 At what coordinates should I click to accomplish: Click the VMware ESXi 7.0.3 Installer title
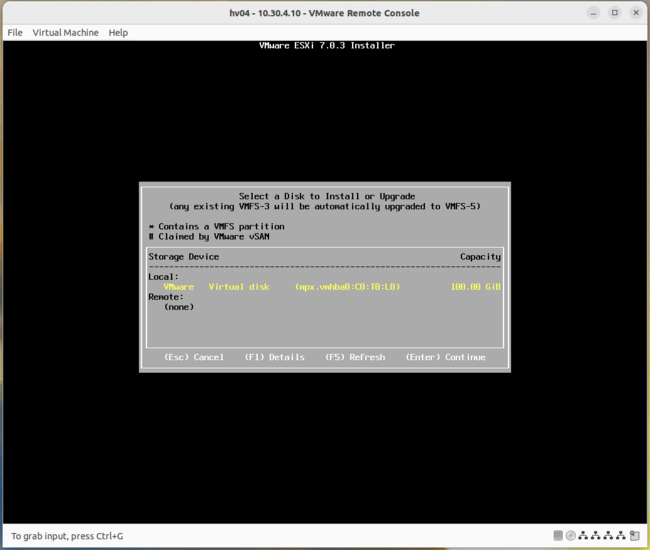pyautogui.click(x=327, y=45)
